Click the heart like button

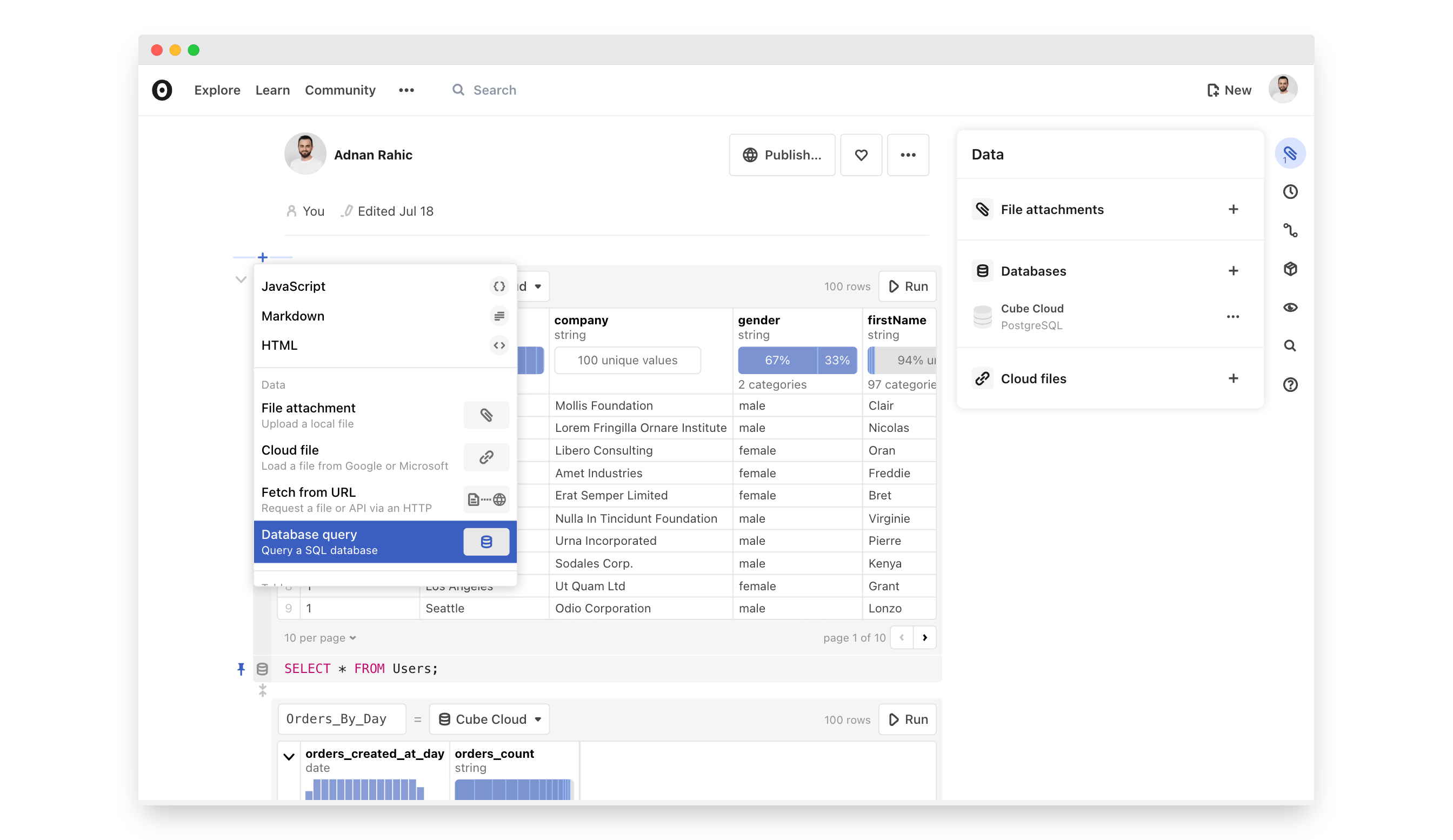click(861, 155)
